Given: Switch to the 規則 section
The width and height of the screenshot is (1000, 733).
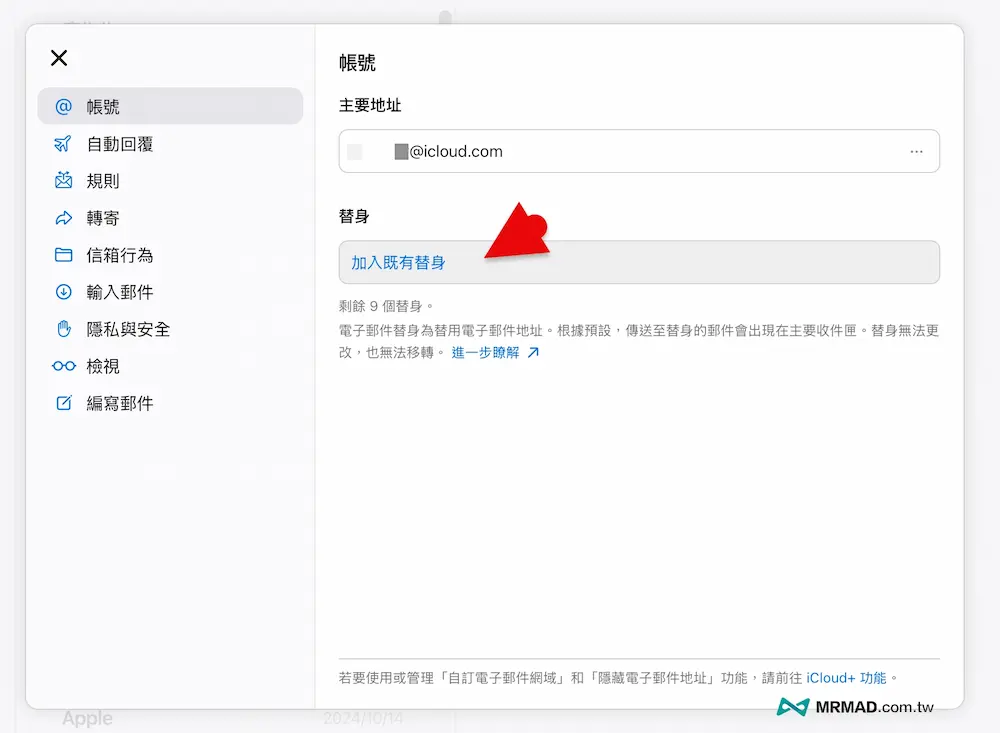Looking at the screenshot, I should pos(170,181).
